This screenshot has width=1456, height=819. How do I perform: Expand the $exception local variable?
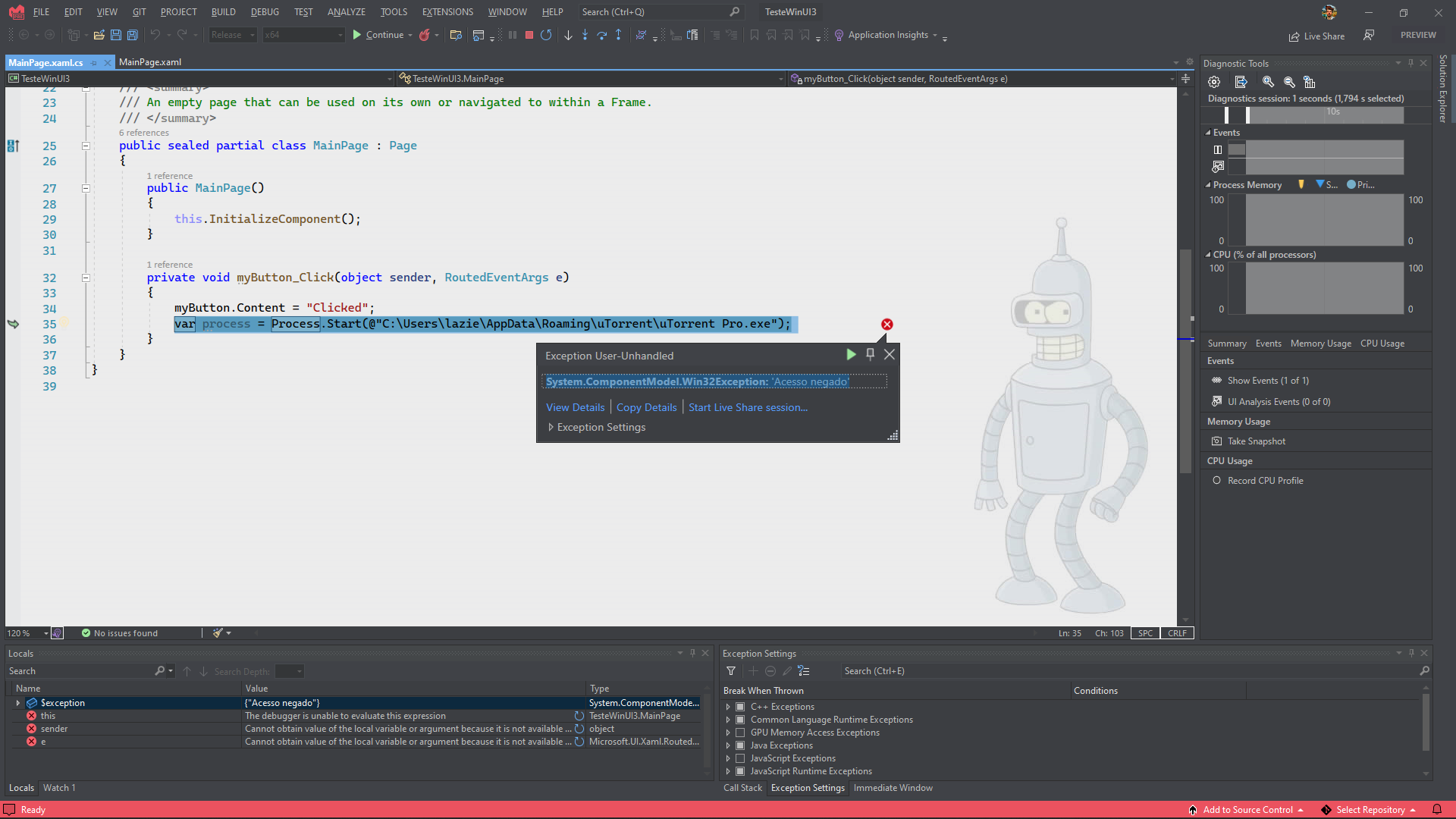(x=18, y=703)
